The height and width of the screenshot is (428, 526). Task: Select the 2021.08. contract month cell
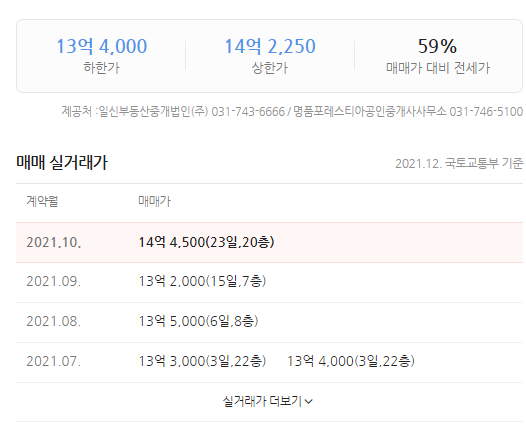[54, 321]
